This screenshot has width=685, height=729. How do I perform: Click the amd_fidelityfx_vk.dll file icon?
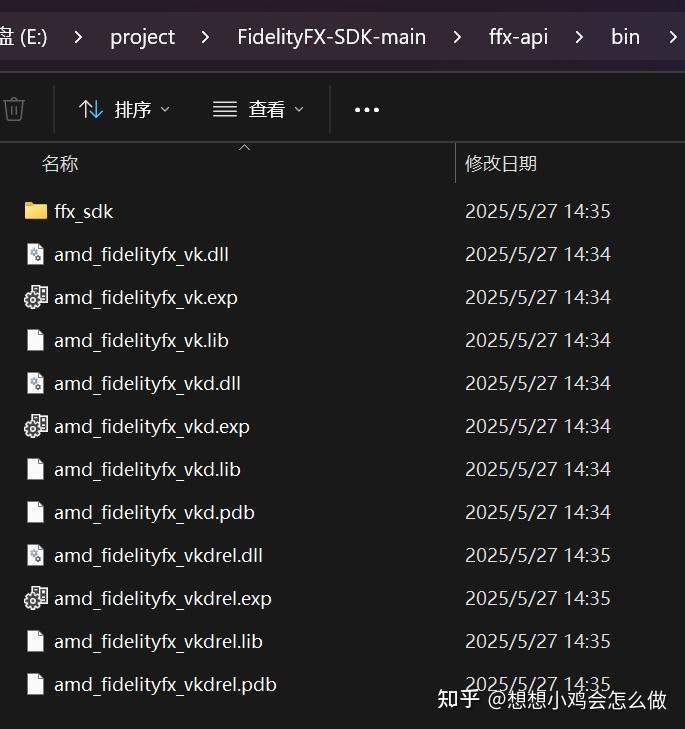coord(35,254)
